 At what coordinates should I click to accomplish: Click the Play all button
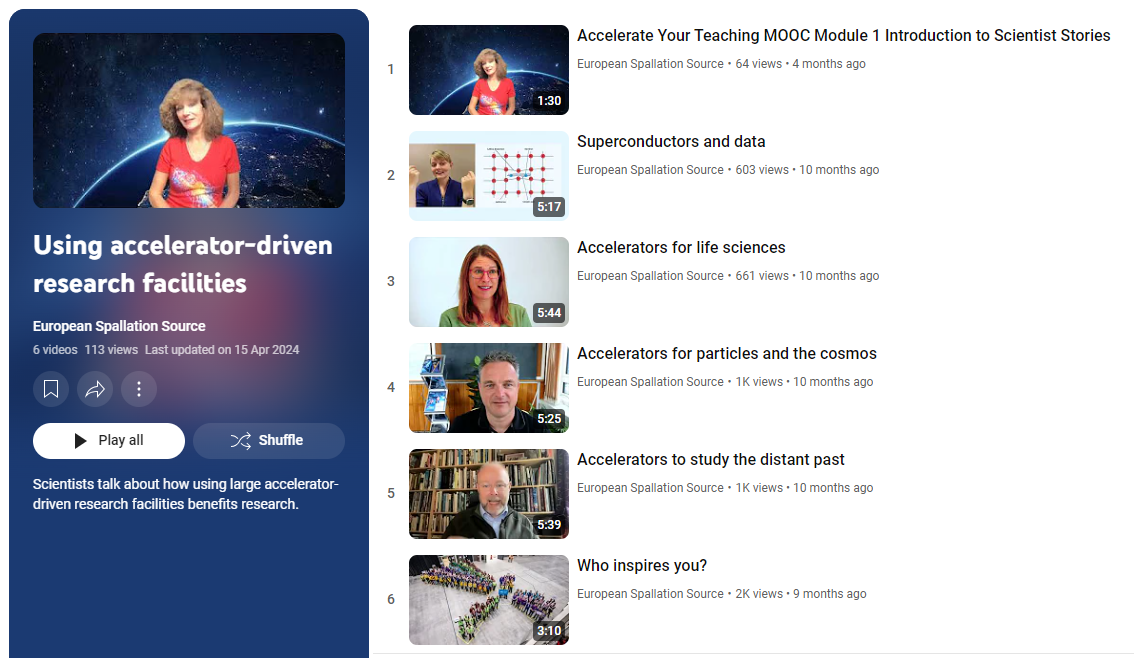click(x=108, y=440)
